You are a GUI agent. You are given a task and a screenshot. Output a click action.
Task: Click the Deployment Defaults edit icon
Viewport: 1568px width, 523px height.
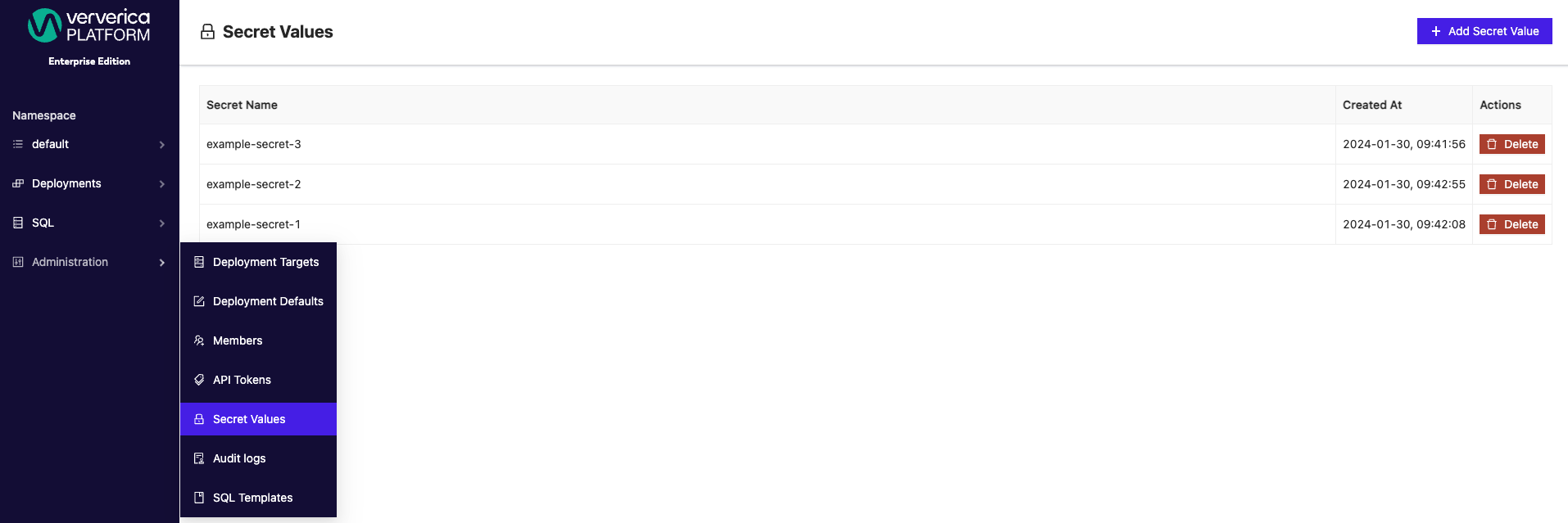(x=199, y=301)
